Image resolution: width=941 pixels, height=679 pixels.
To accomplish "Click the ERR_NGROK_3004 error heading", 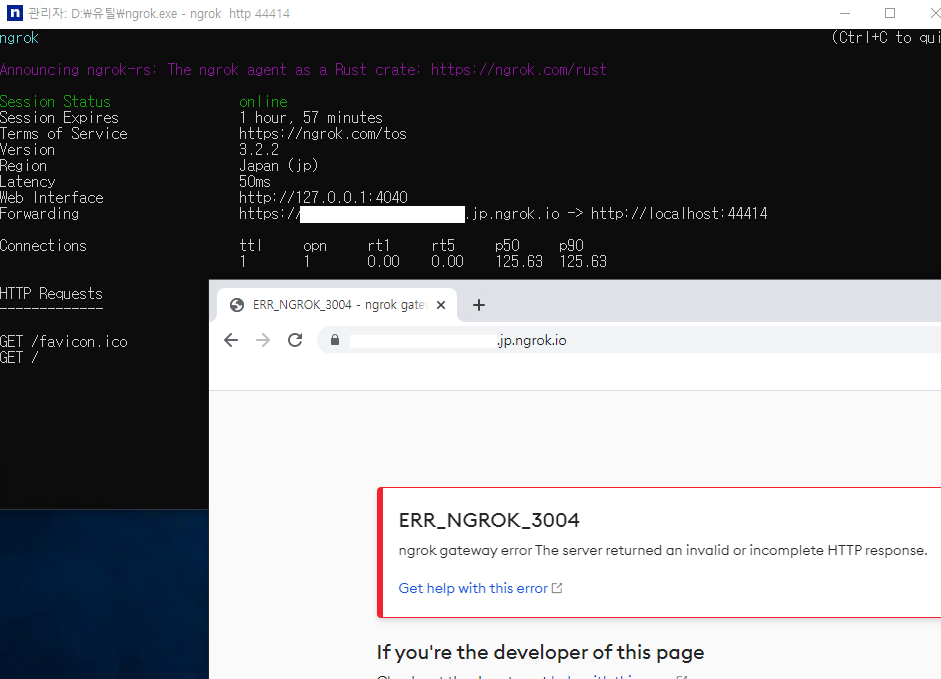I will click(489, 520).
